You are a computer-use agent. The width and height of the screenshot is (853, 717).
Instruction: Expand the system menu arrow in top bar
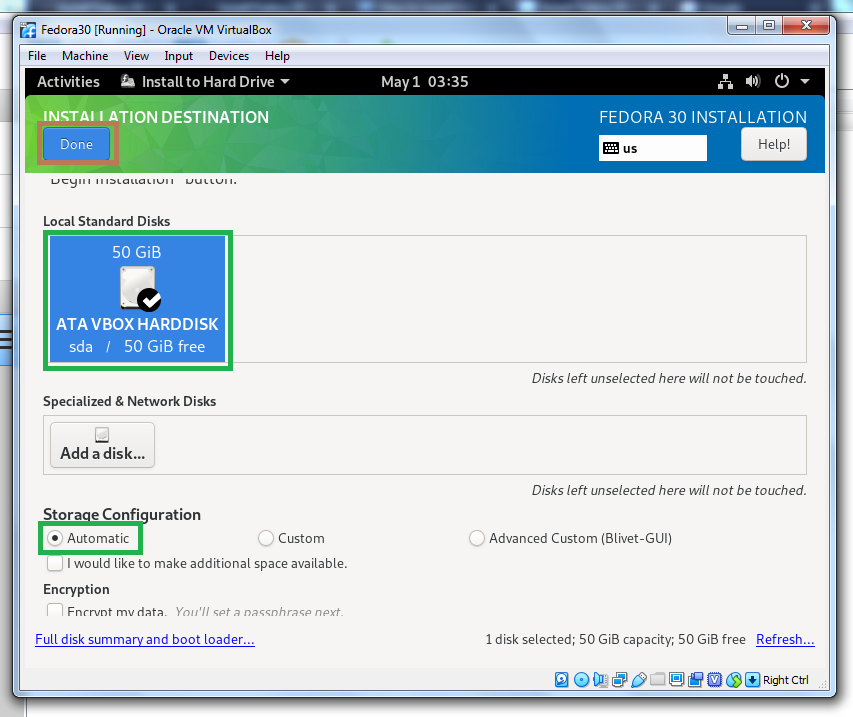coord(805,82)
